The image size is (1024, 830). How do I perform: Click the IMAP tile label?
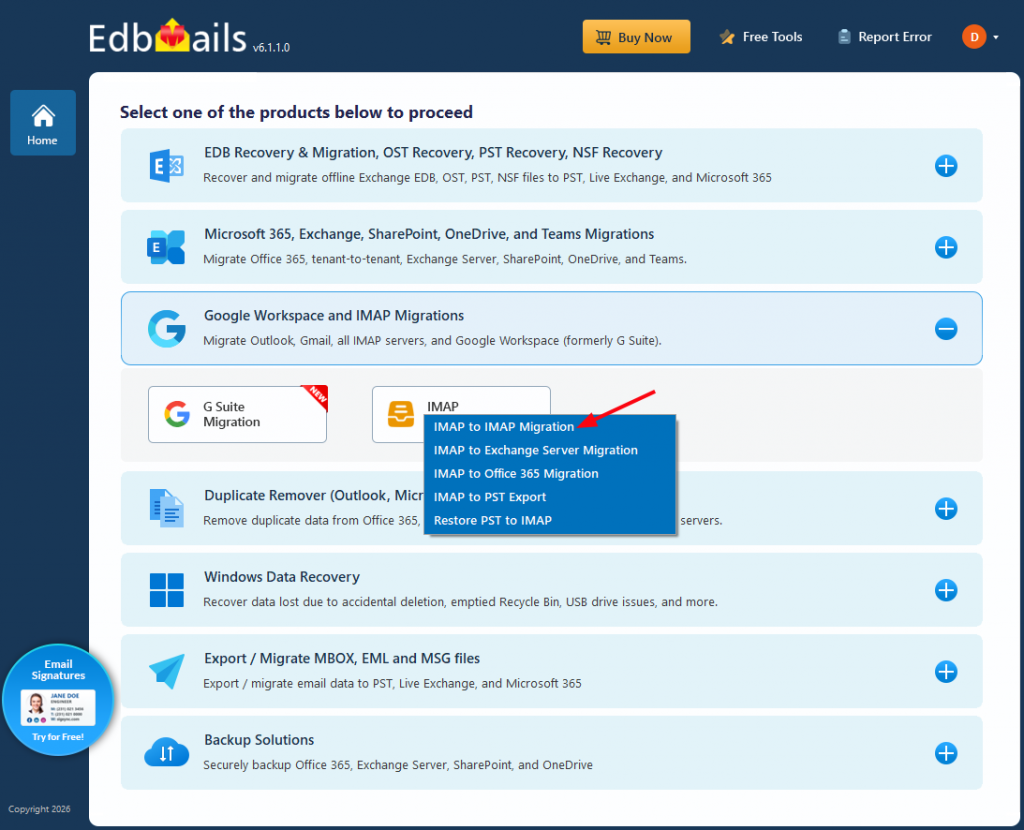pos(443,406)
